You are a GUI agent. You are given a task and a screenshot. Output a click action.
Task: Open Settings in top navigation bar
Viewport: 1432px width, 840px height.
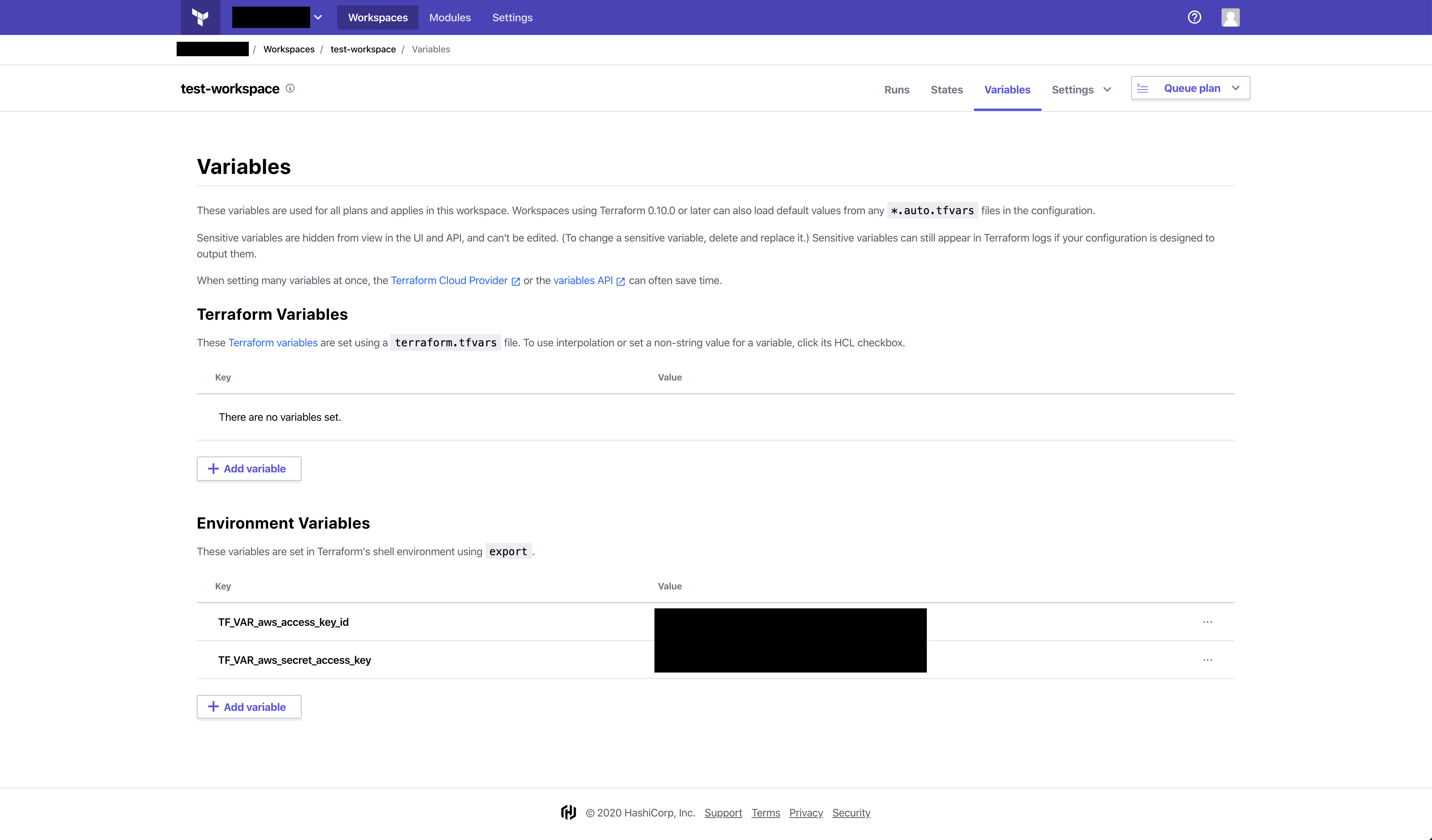point(512,17)
